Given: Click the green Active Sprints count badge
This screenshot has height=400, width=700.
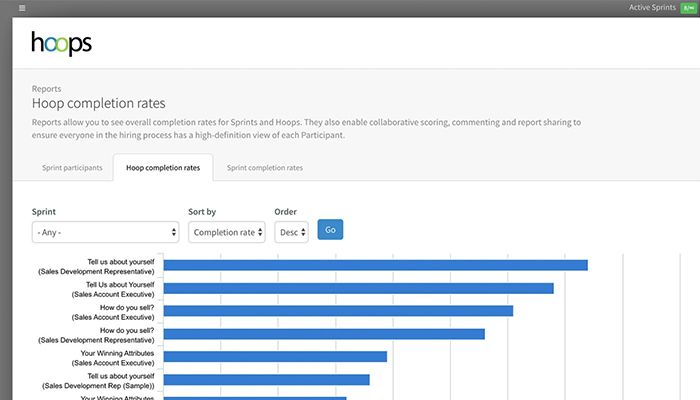Looking at the screenshot, I should pos(687,8).
